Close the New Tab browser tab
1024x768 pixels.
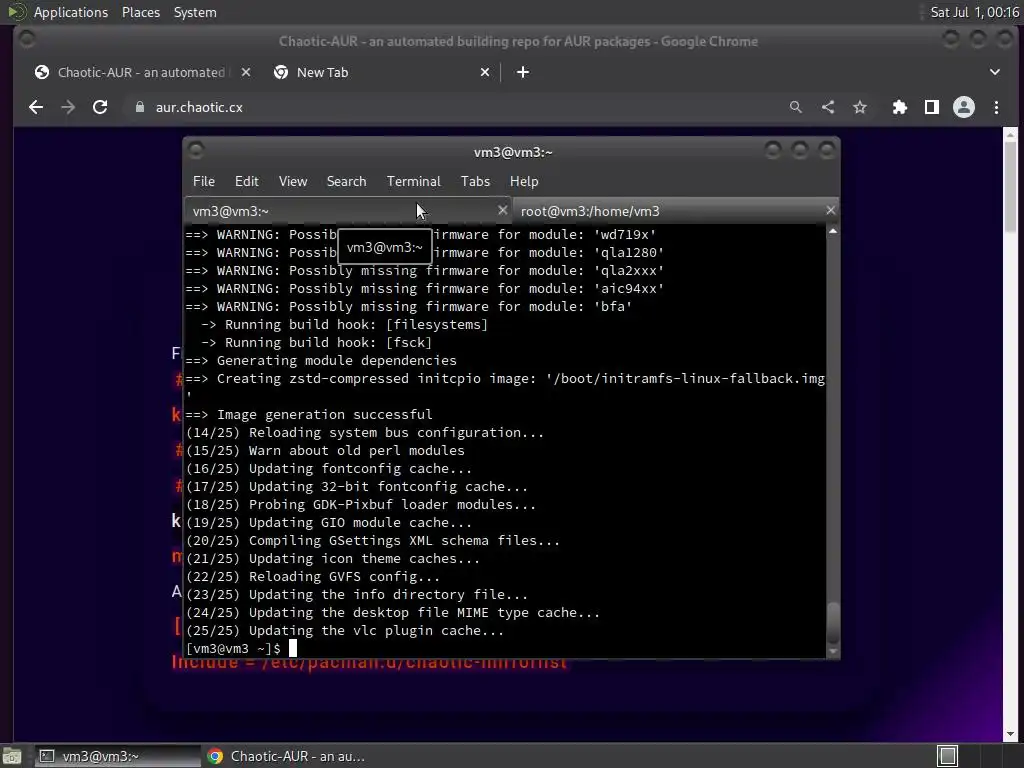[x=485, y=72]
